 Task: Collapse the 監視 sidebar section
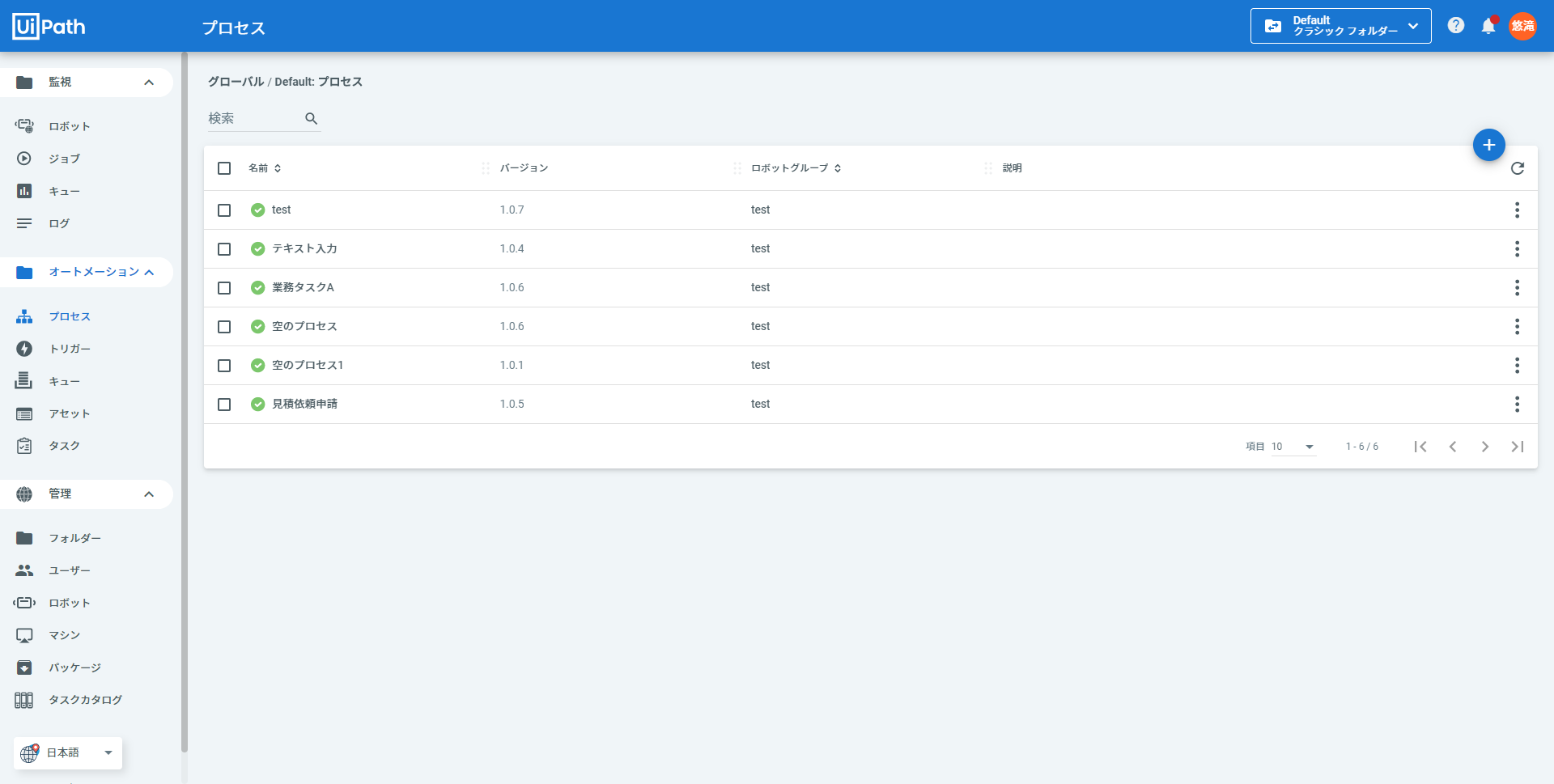149,83
